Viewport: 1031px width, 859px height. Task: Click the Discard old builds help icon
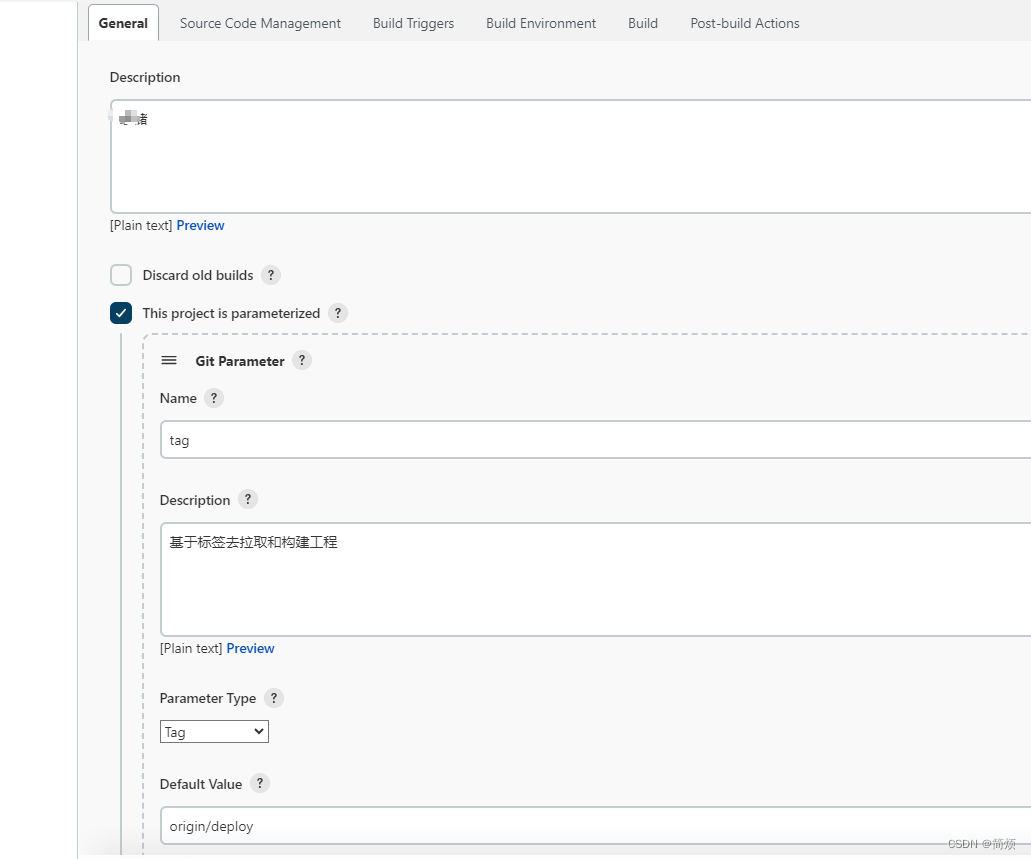270,275
